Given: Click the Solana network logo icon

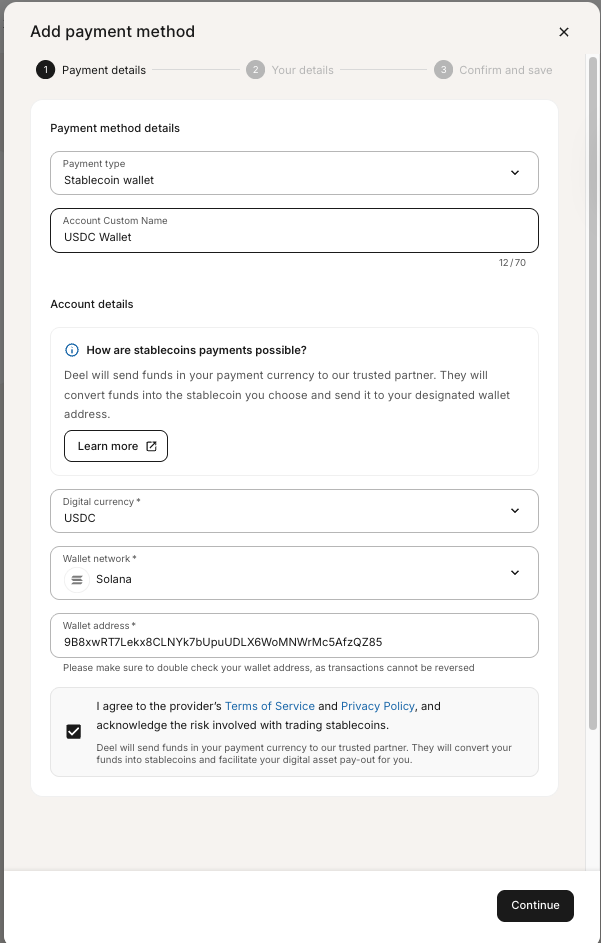Looking at the screenshot, I should (77, 580).
